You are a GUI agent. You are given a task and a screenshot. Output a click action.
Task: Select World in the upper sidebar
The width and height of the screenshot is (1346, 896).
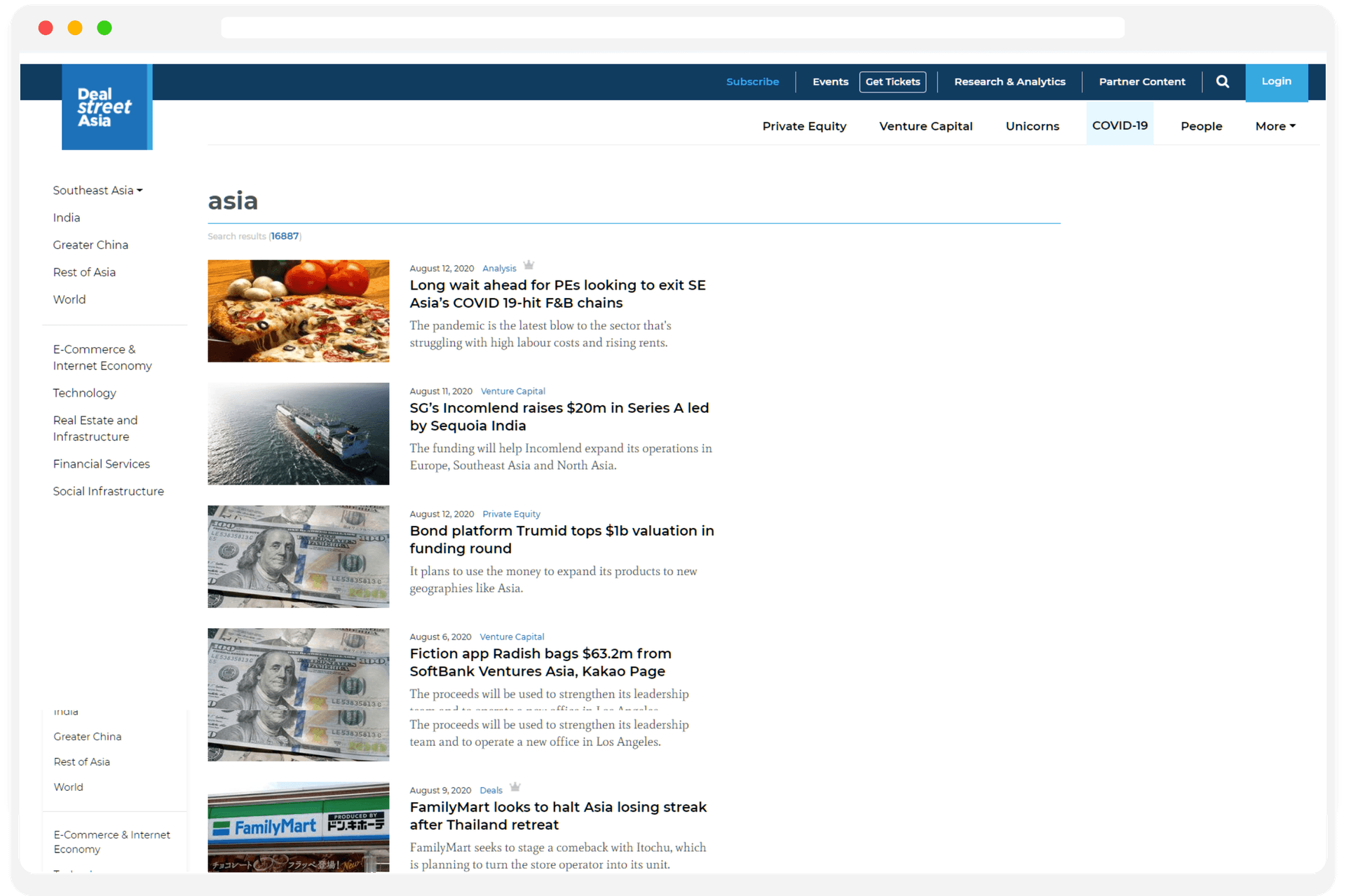click(x=69, y=299)
